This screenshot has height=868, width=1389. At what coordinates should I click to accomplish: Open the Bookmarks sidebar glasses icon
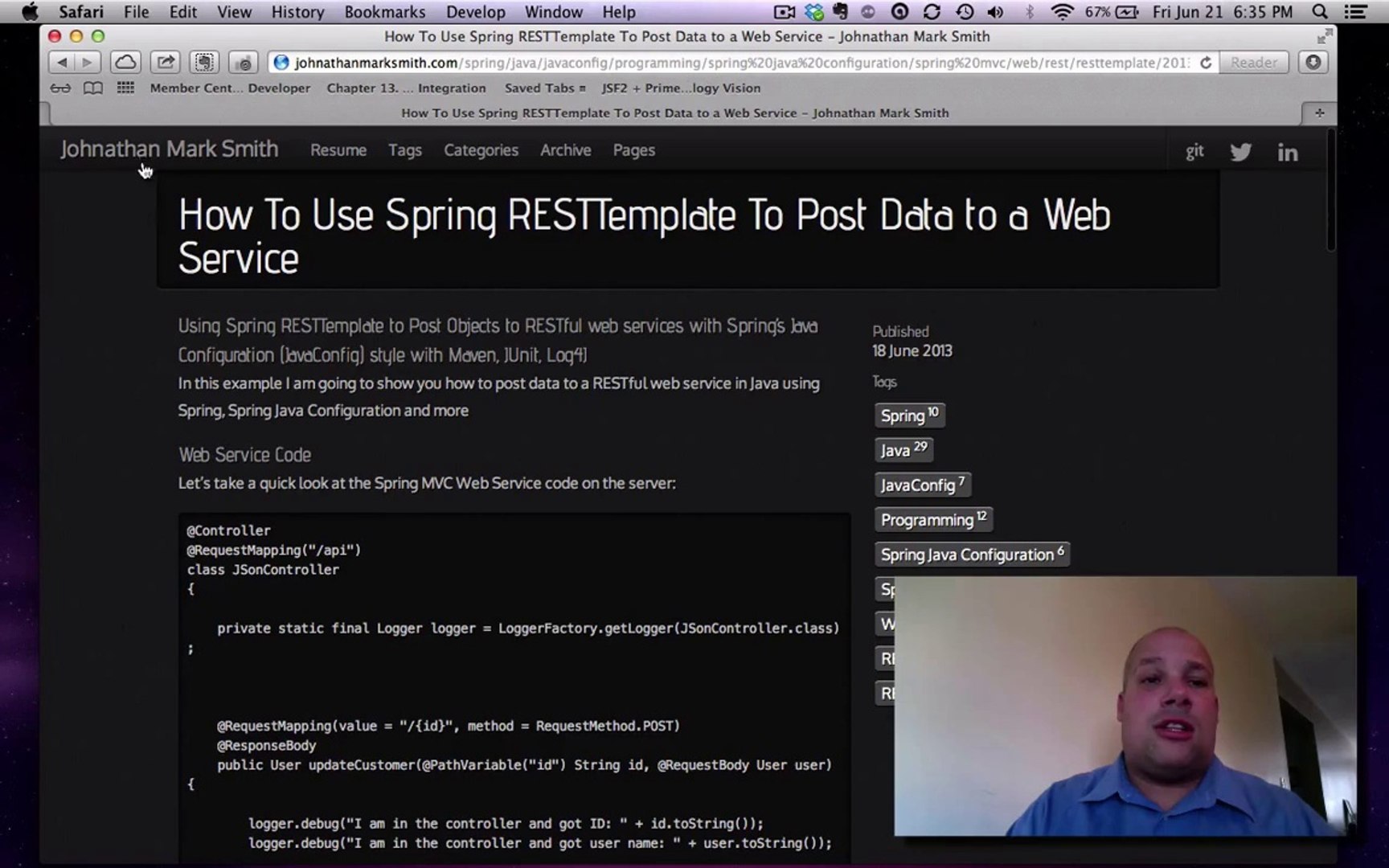(x=60, y=88)
